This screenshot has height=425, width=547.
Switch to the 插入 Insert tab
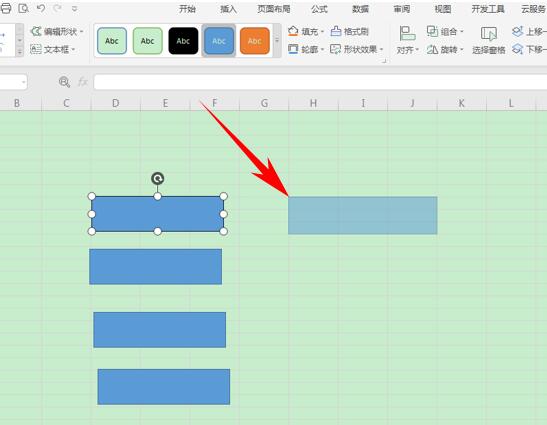[228, 9]
